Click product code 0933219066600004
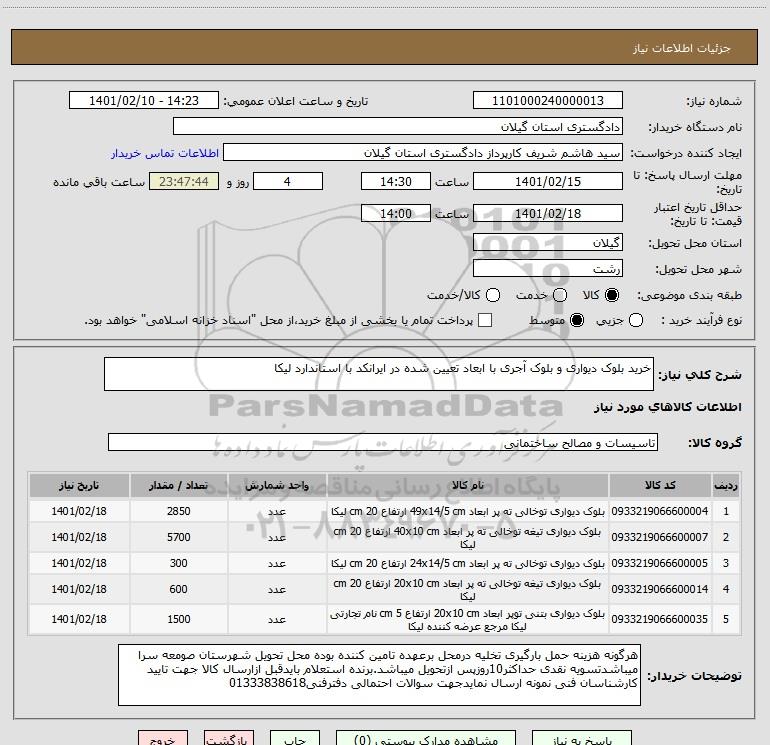This screenshot has height=745, width=770. [660, 511]
